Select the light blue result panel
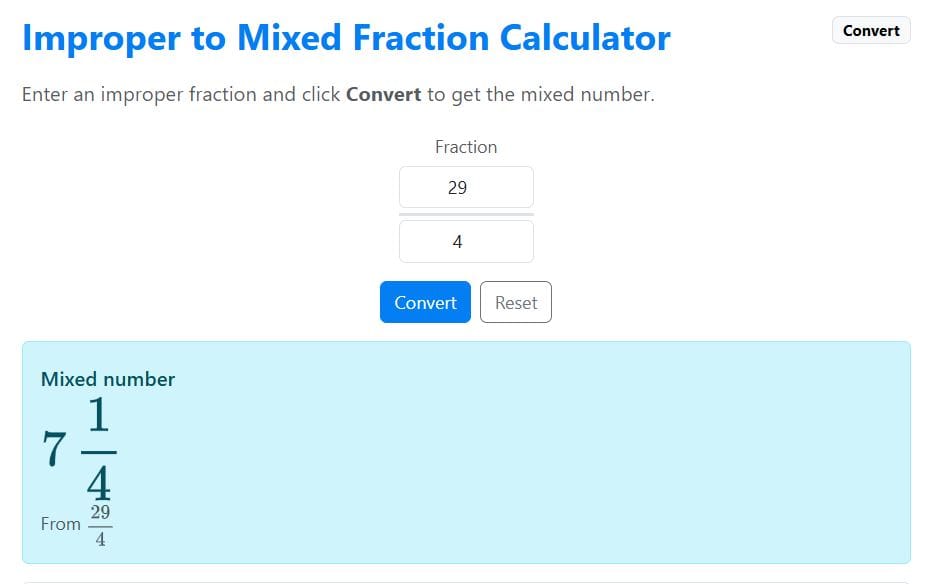Viewport: 931px width, 584px height. pos(600,450)
